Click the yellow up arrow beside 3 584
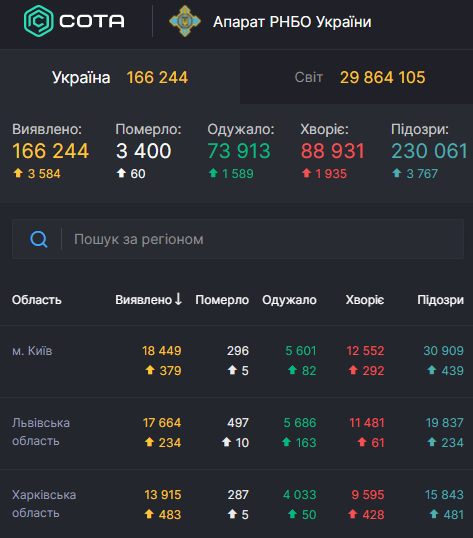The image size is (473, 538). [18, 173]
